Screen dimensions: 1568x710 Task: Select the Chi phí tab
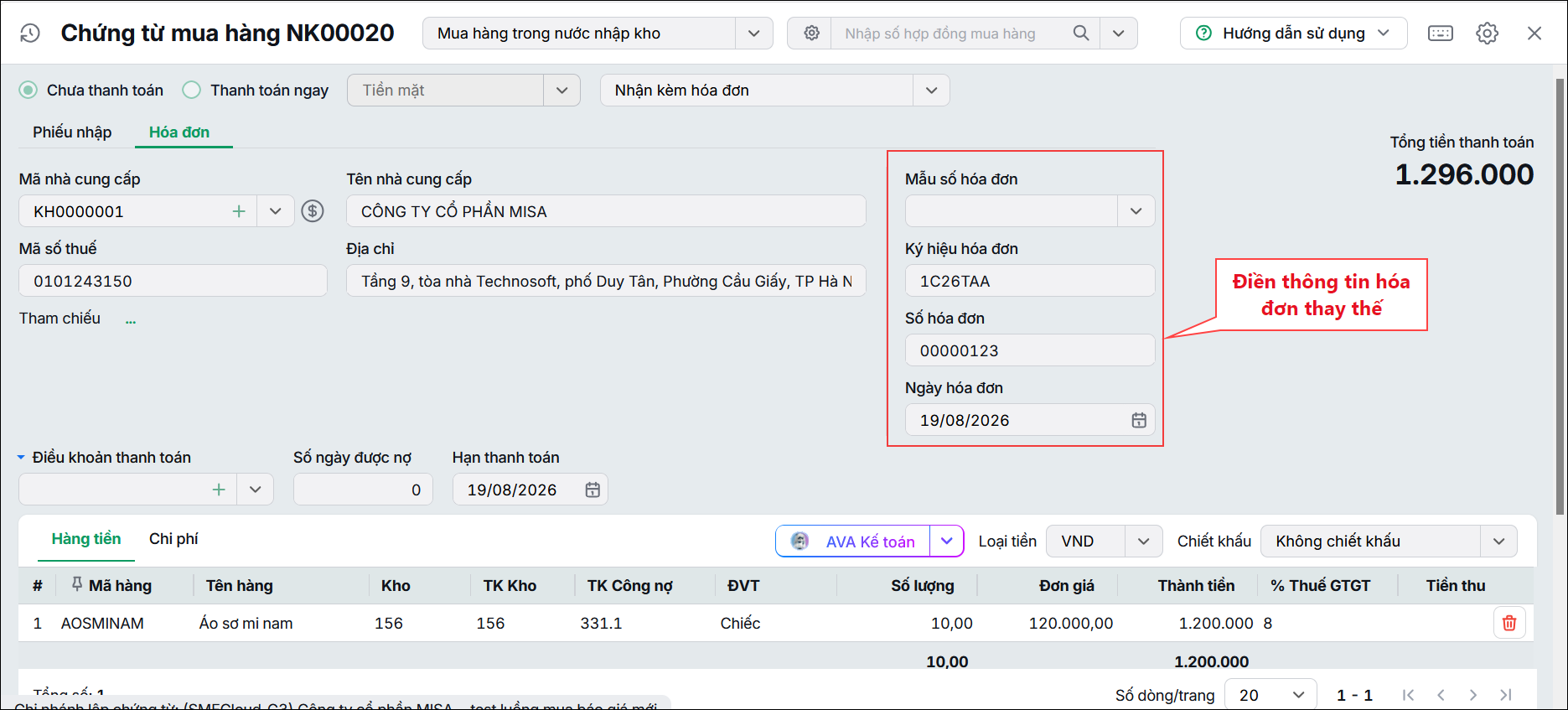click(x=173, y=539)
